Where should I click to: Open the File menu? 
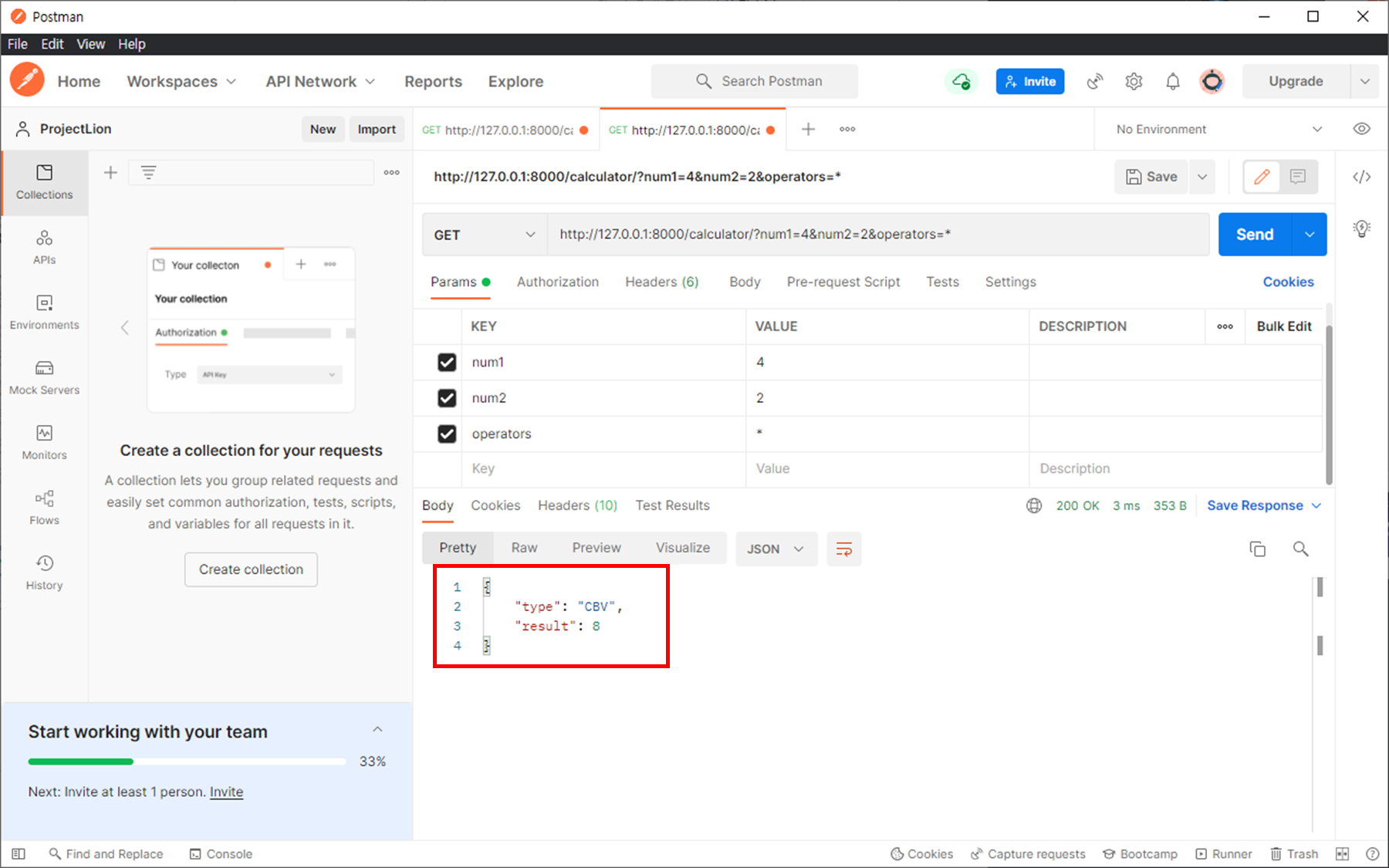17,44
